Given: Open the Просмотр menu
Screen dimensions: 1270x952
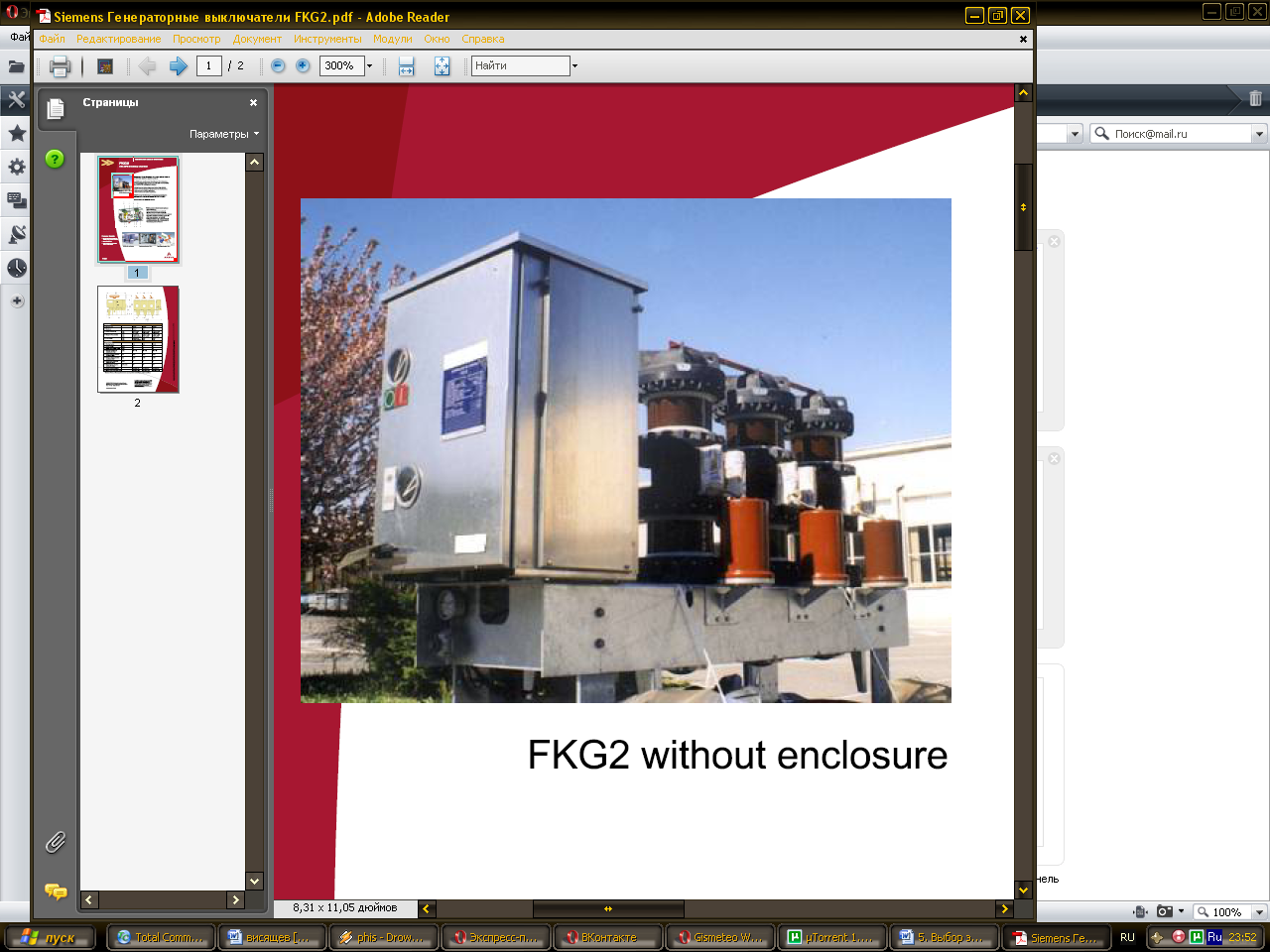Looking at the screenshot, I should pos(196,40).
